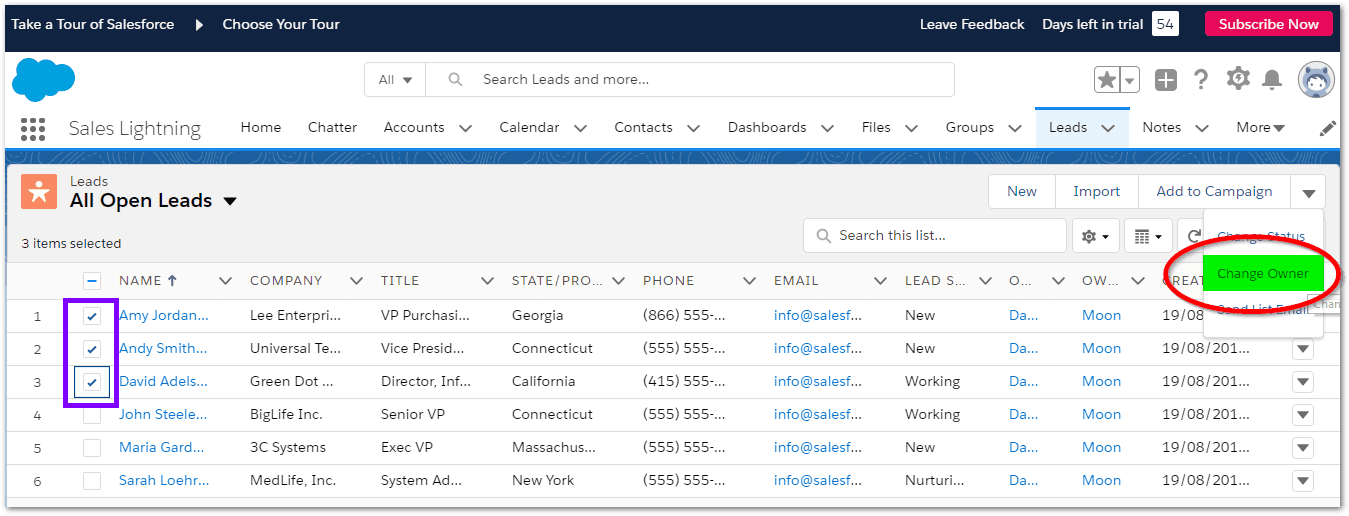
Task: Open the Favorites star icon
Action: coord(1107,80)
